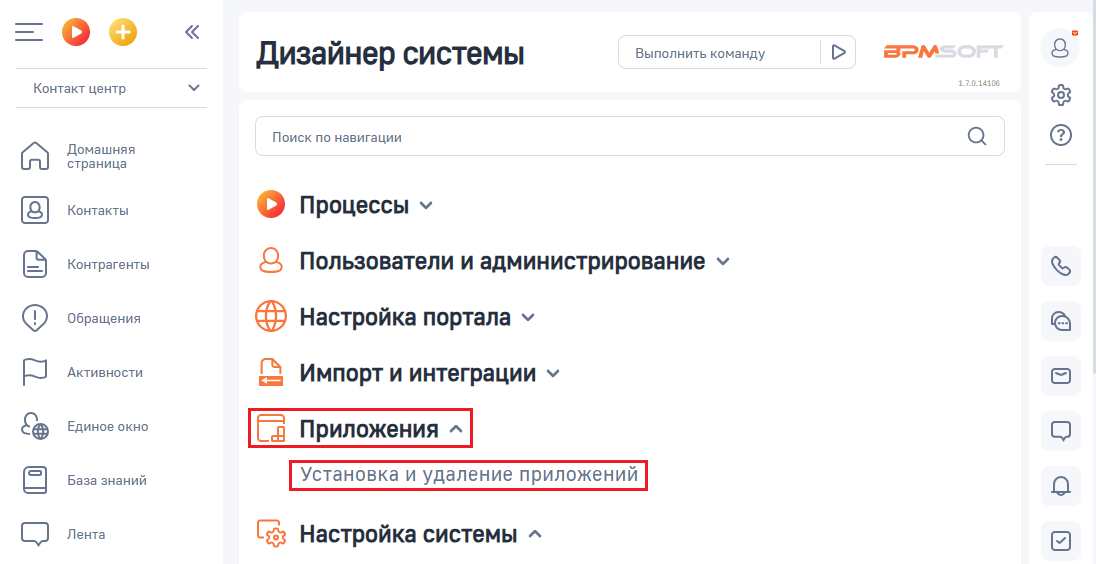1096x564 pixels.
Task: Open the Контакт центр workspace dropdown
Action: click(111, 88)
